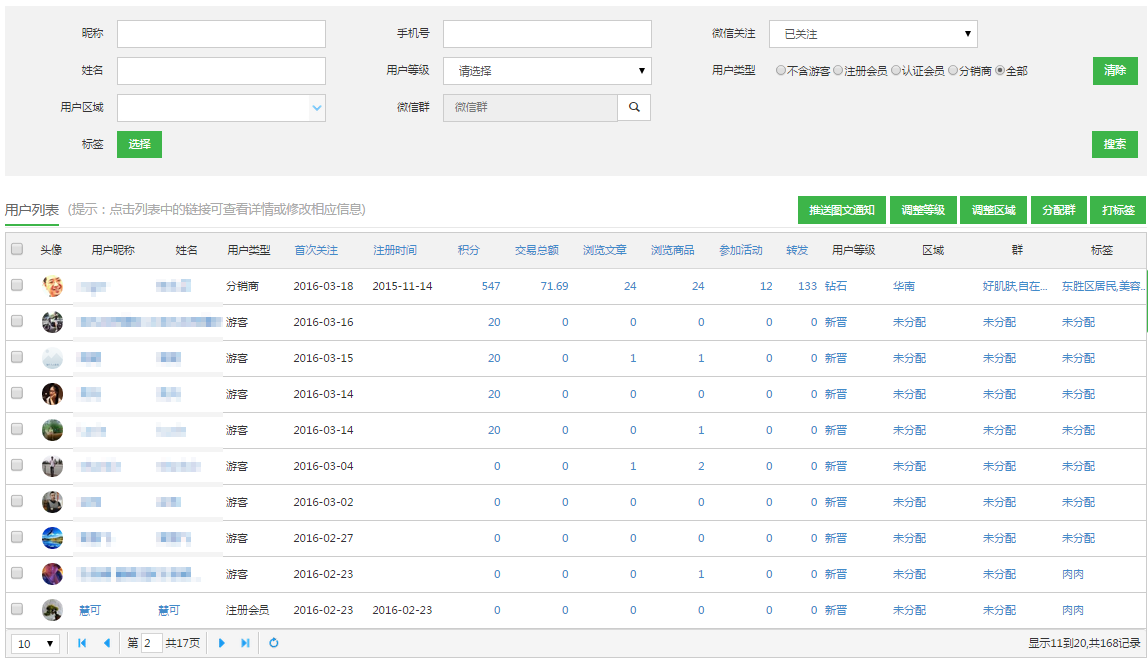Image resolution: width=1148 pixels, height=663 pixels.
Task: Open the 微信关注 dropdown showing 已关注
Action: click(872, 34)
